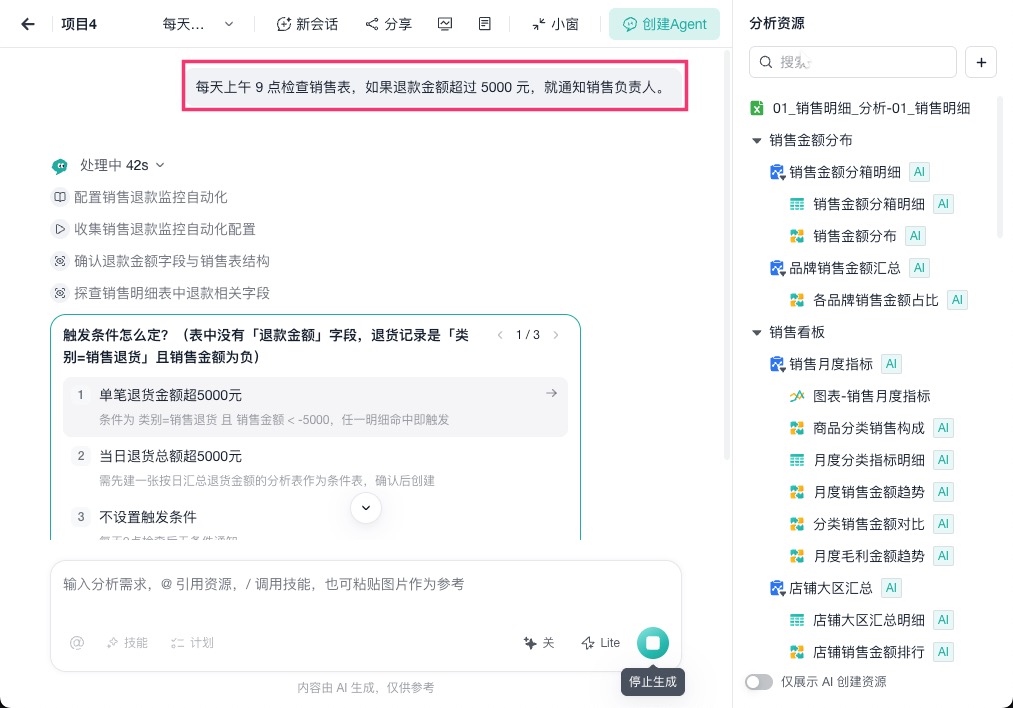The height and width of the screenshot is (708, 1013).
Task: Stop generation with the green stop button
Action: pyautogui.click(x=653, y=643)
